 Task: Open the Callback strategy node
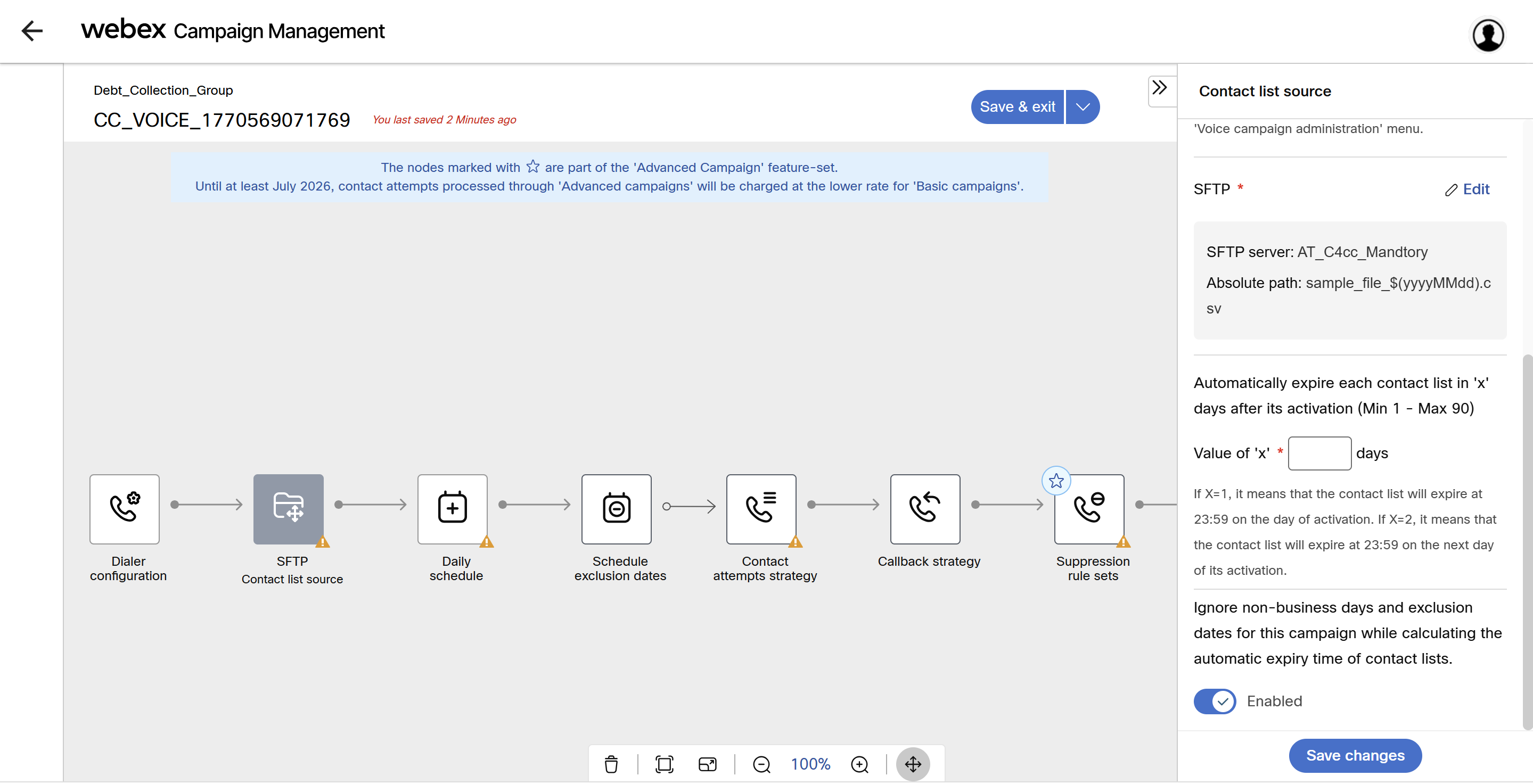(x=925, y=509)
